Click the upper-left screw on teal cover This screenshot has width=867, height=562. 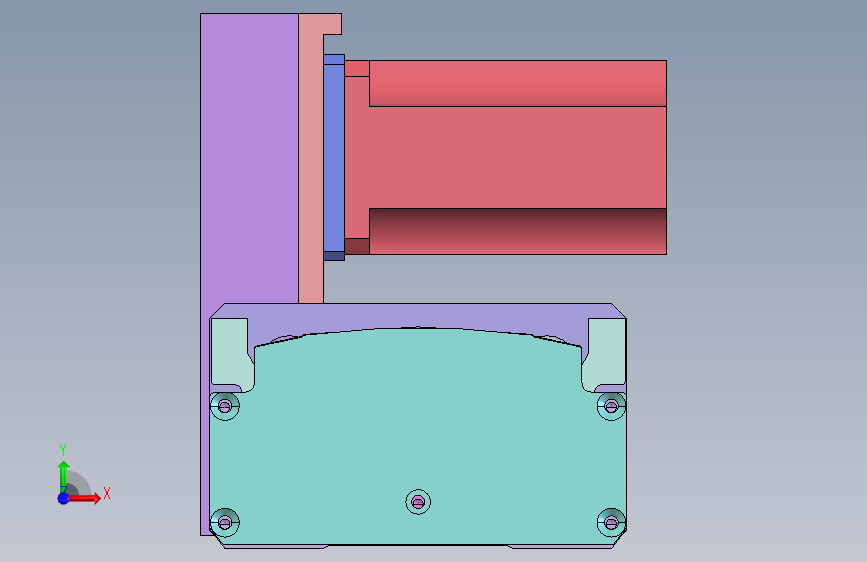pyautogui.click(x=224, y=407)
